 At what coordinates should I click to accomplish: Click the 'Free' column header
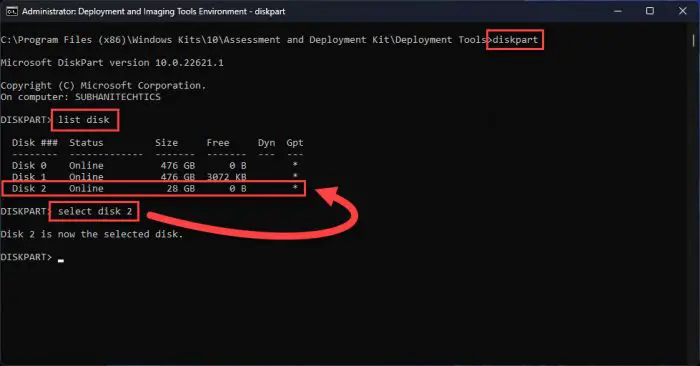218,143
